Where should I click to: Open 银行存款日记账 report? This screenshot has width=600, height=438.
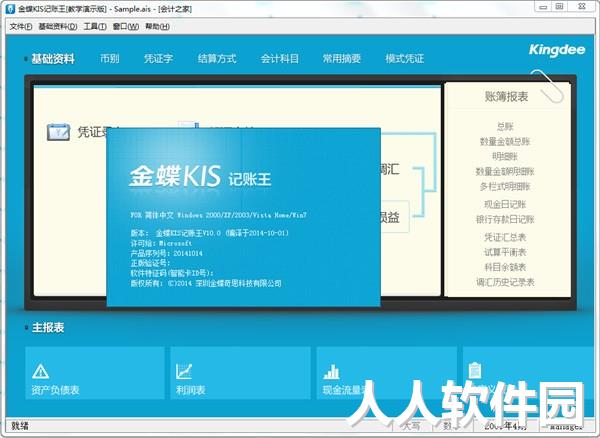pyautogui.click(x=505, y=220)
